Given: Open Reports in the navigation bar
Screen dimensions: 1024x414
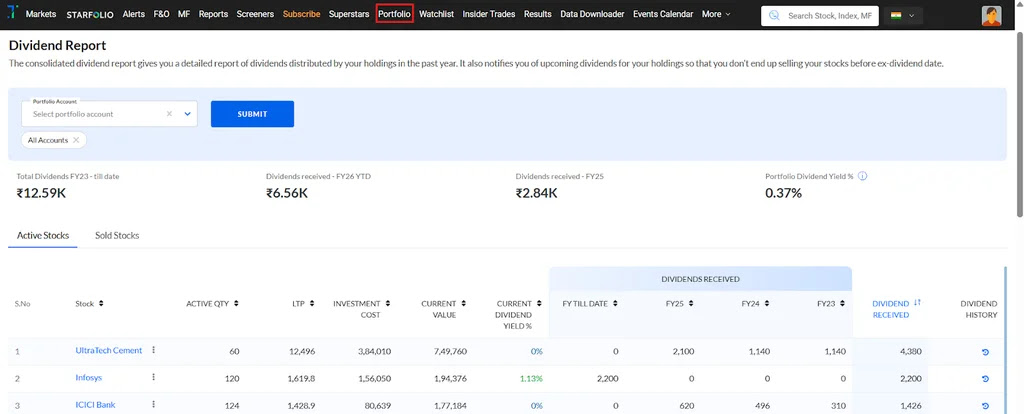Looking at the screenshot, I should [x=214, y=14].
